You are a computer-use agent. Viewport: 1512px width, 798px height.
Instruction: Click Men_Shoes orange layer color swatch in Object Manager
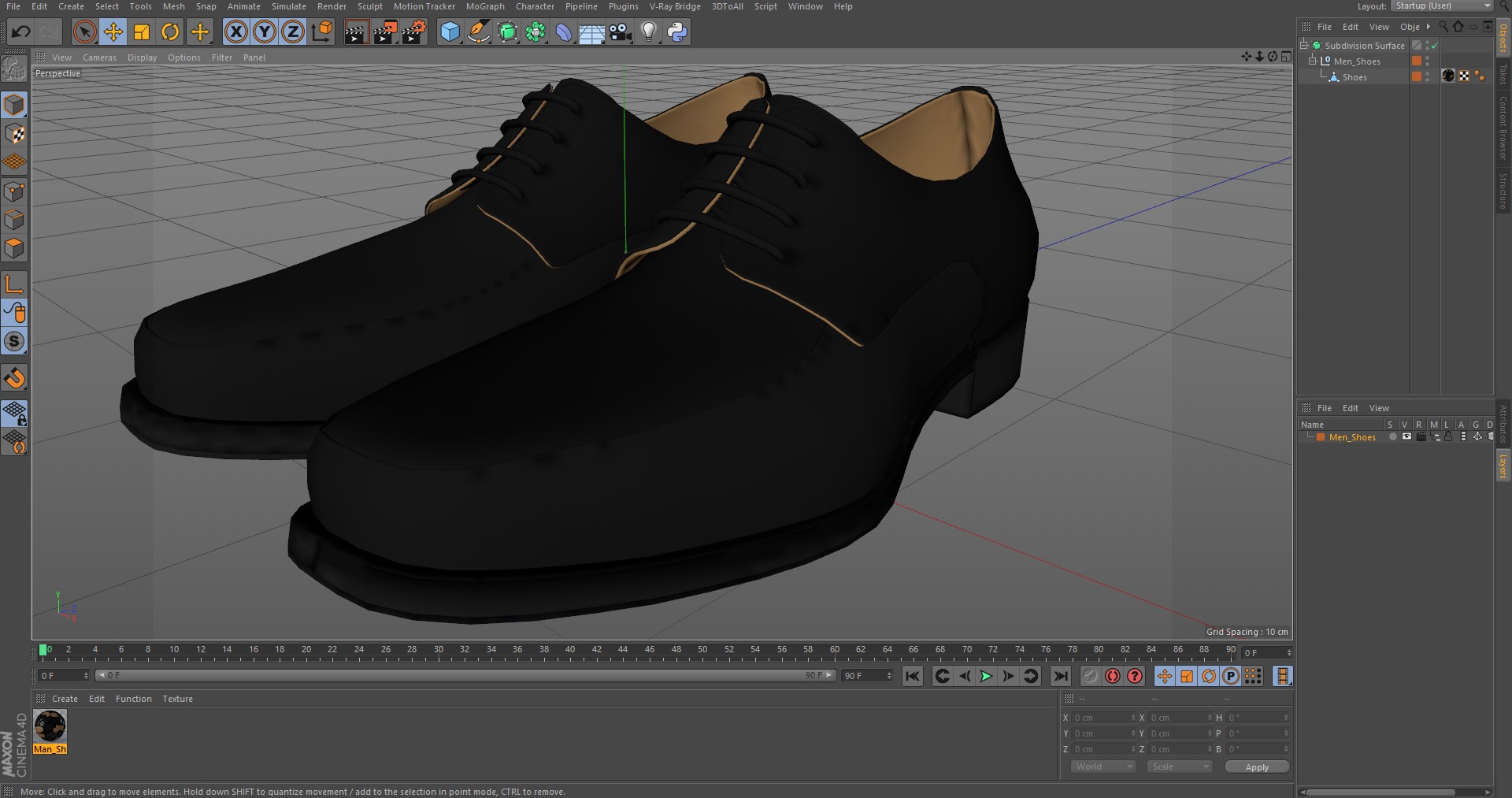(x=1417, y=61)
